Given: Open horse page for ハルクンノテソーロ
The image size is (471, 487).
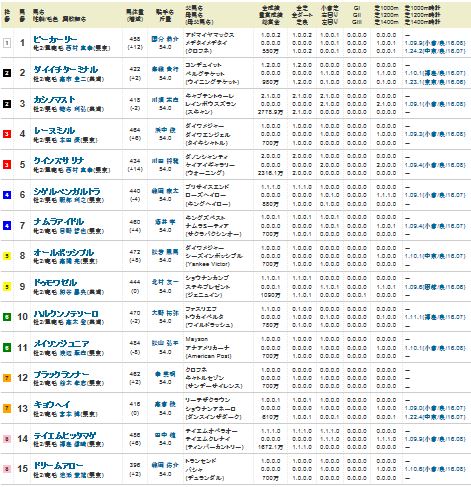Looking at the screenshot, I should 66,314.
